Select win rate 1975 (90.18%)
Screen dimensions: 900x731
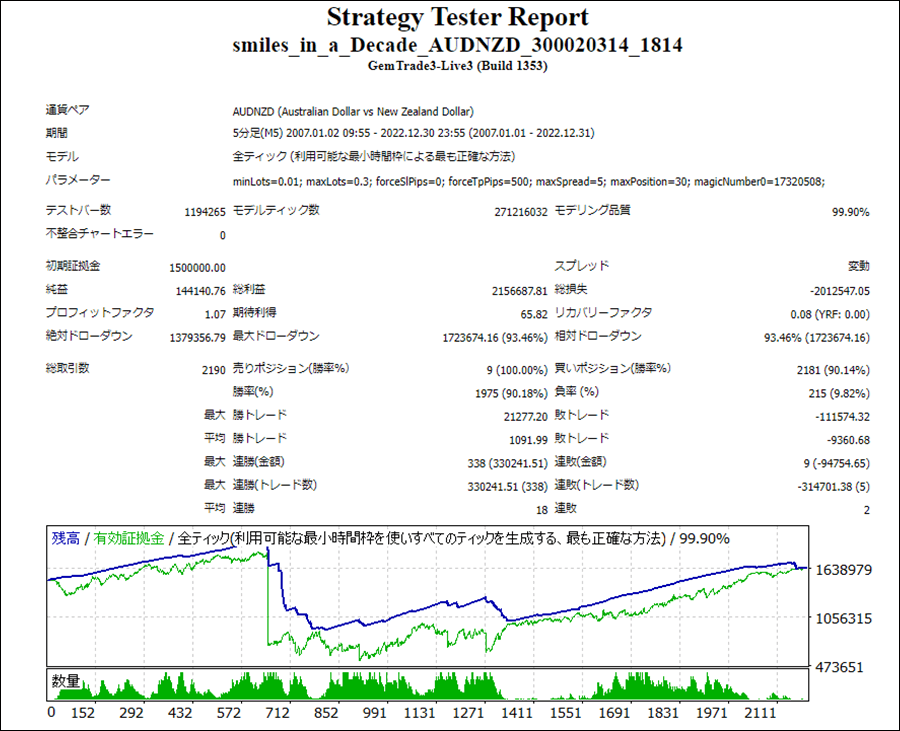[511, 394]
